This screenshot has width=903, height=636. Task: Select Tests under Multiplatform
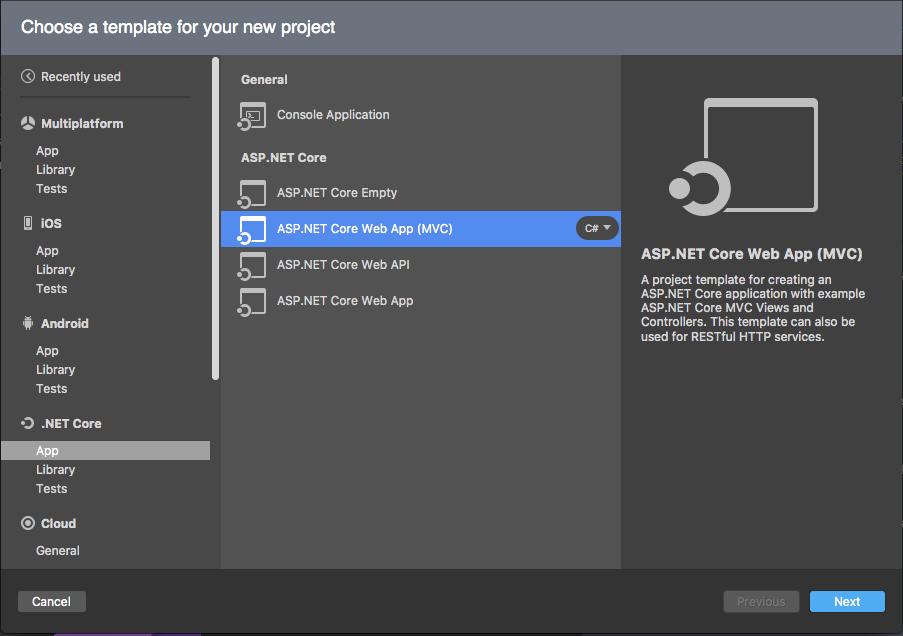click(51, 188)
